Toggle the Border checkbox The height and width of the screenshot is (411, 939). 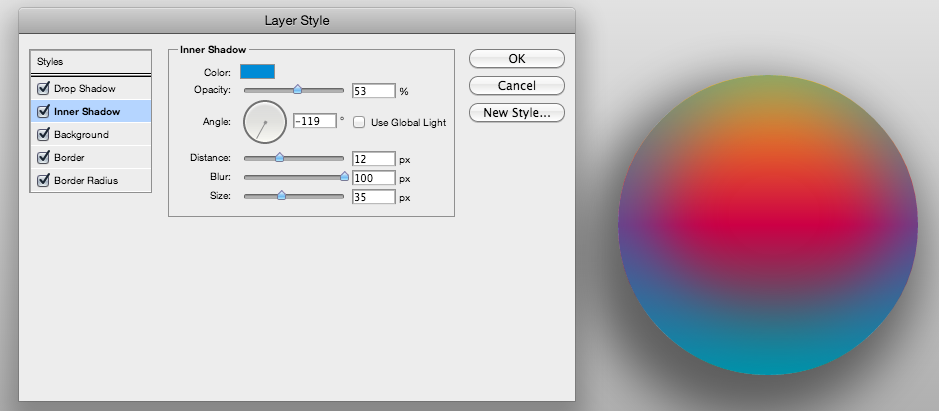(43, 158)
